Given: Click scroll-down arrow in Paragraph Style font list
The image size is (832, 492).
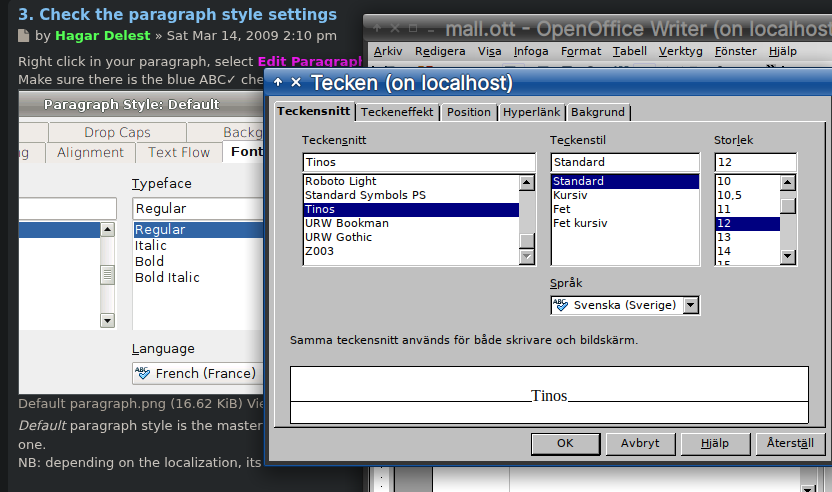Looking at the screenshot, I should pyautogui.click(x=108, y=321).
